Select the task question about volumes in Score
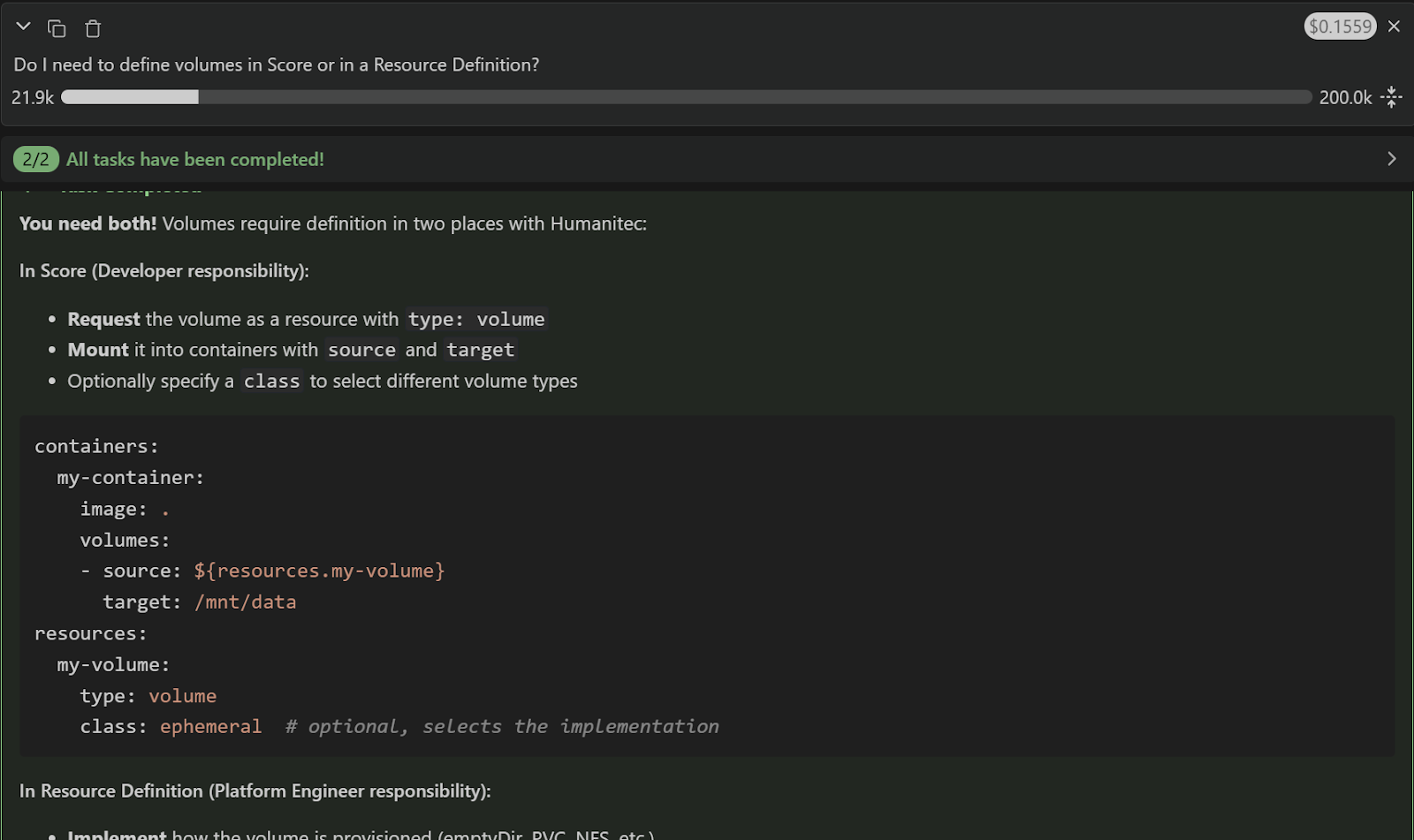The width and height of the screenshot is (1414, 840). pyautogui.click(x=277, y=64)
